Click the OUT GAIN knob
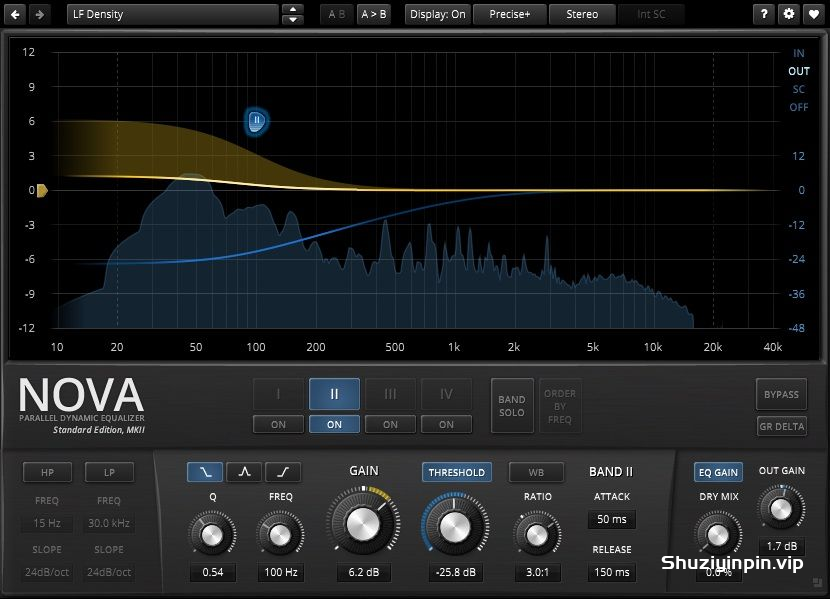The width and height of the screenshot is (830, 599). pyautogui.click(x=781, y=508)
